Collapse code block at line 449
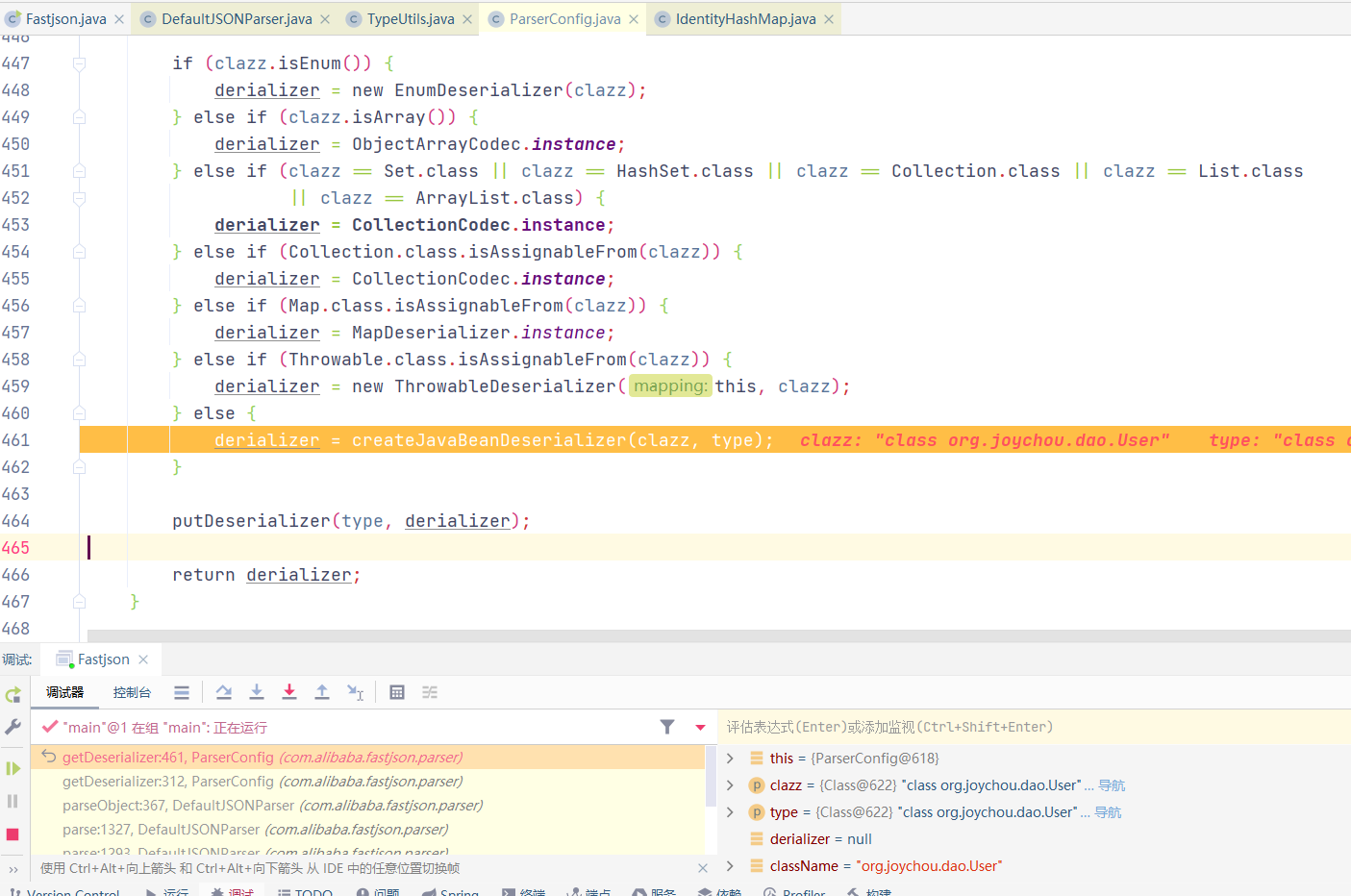 pyautogui.click(x=80, y=117)
